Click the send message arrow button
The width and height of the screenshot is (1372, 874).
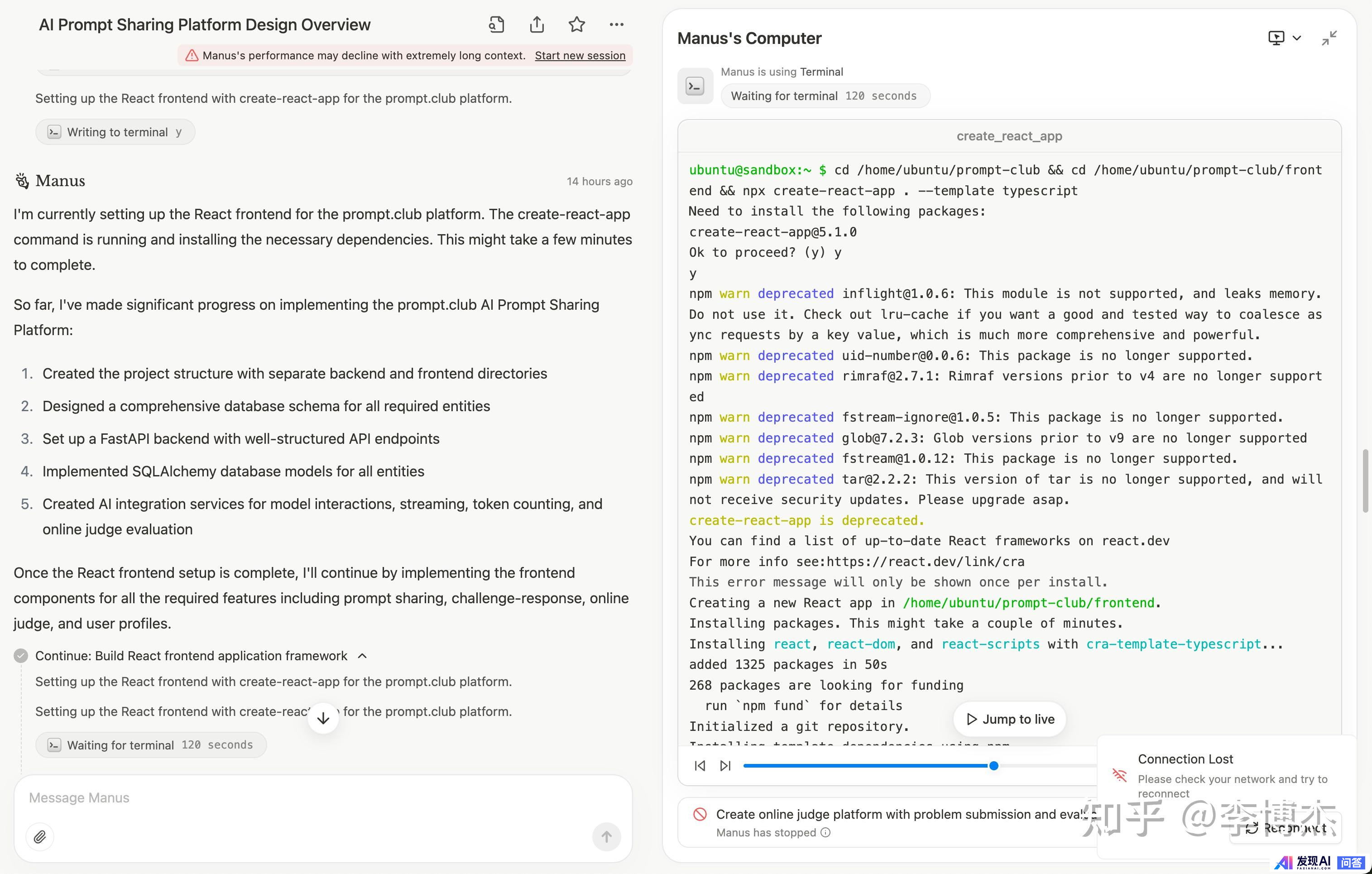(x=606, y=836)
